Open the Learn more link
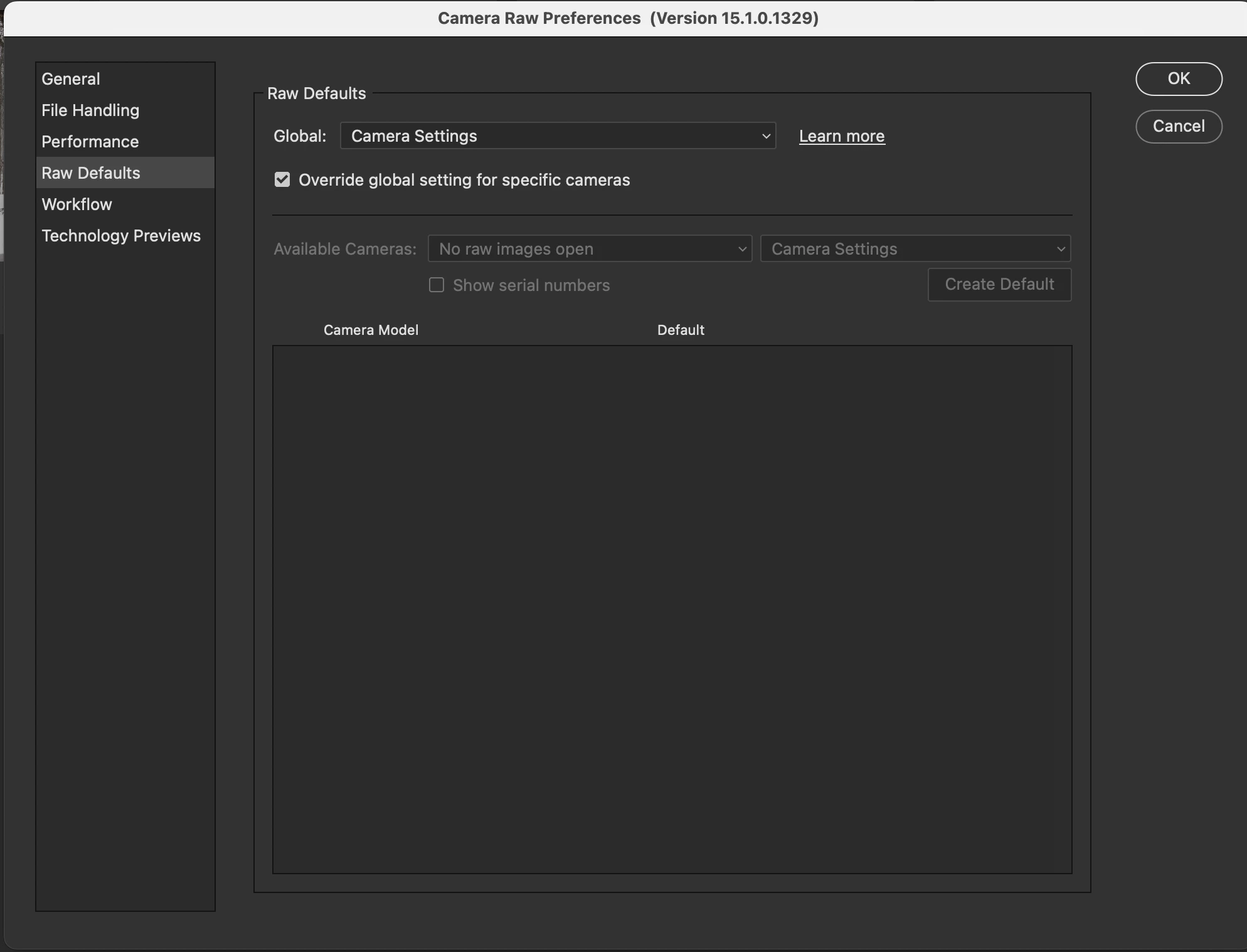This screenshot has width=1247, height=952. (x=842, y=136)
